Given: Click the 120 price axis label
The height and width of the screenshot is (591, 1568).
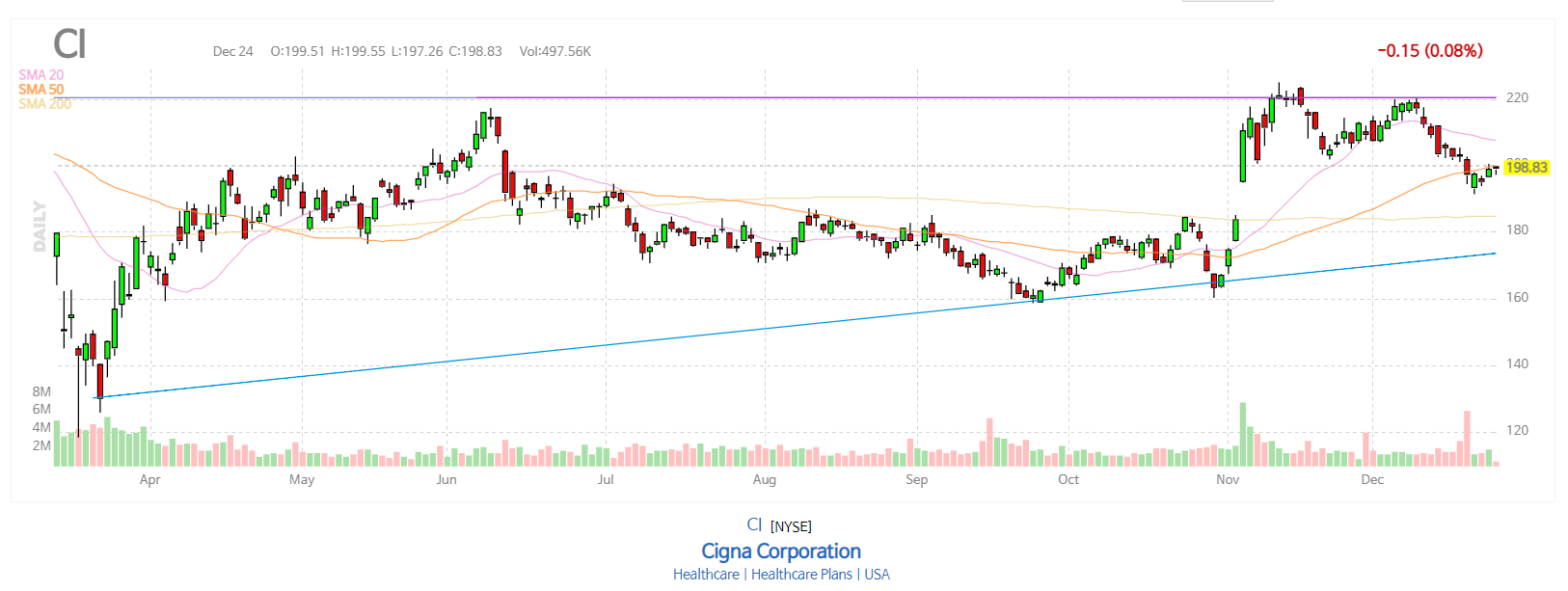Looking at the screenshot, I should [1517, 430].
